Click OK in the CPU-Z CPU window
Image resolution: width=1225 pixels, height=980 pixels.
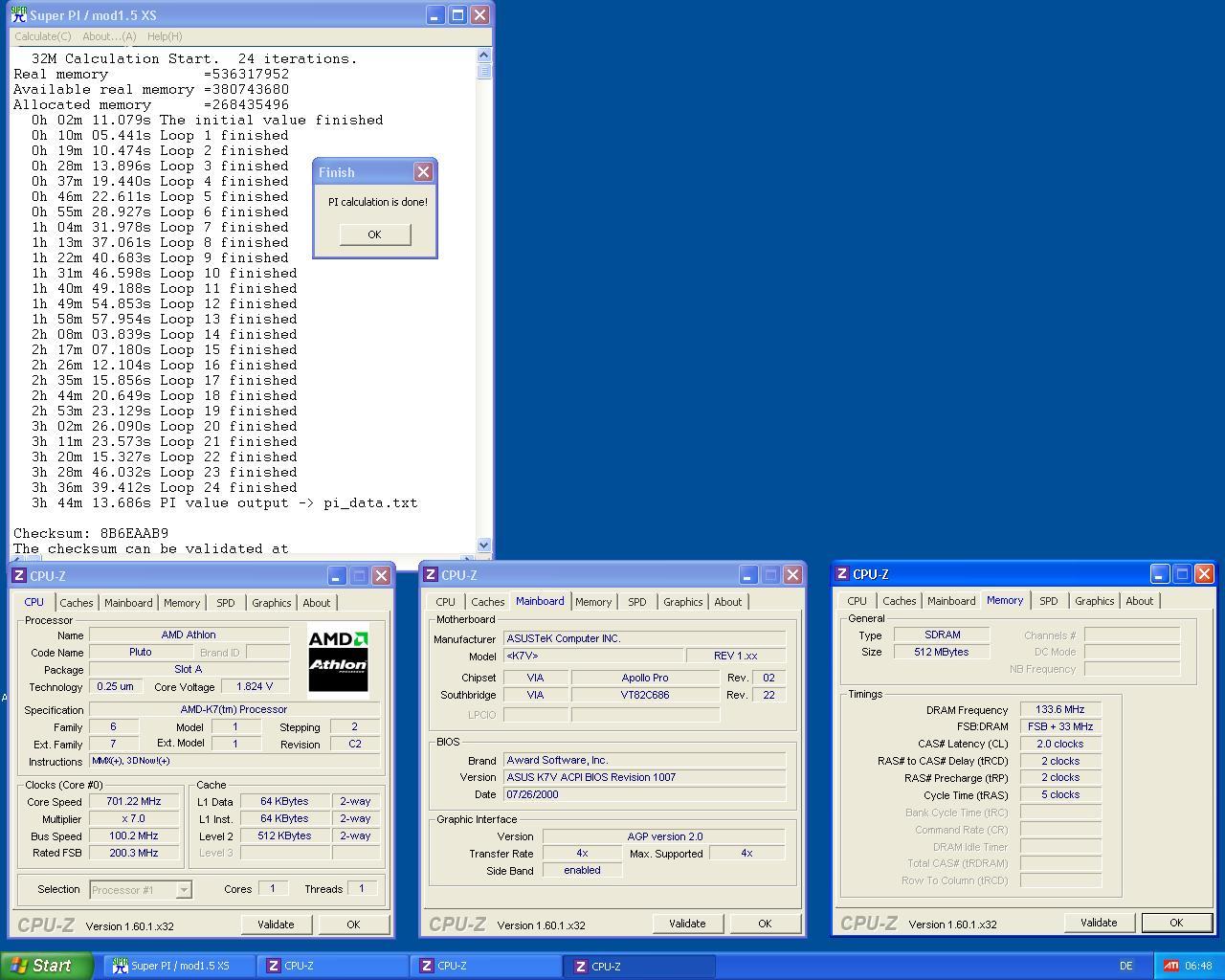(353, 924)
